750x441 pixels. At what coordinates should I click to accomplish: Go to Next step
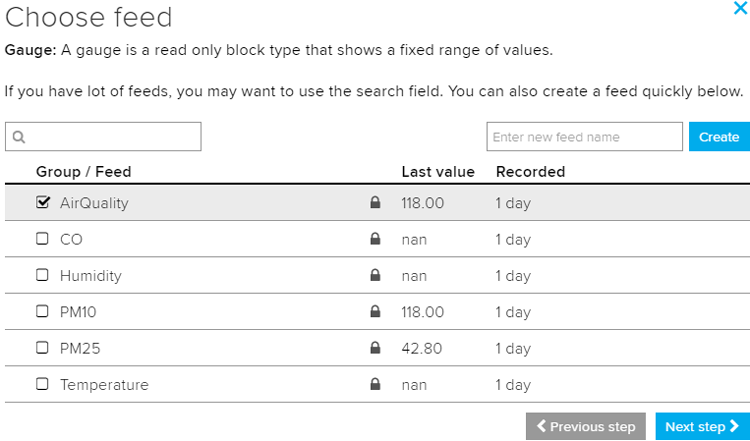point(702,427)
